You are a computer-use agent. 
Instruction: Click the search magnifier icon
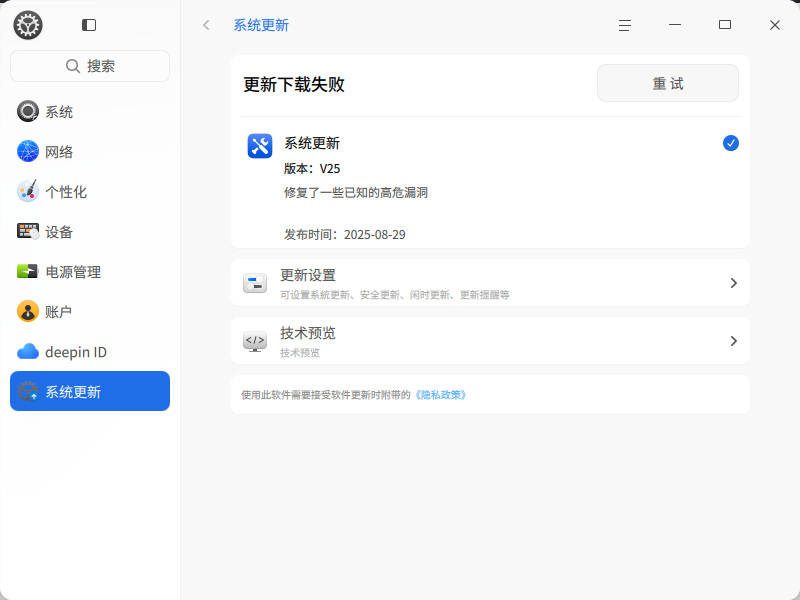73,66
